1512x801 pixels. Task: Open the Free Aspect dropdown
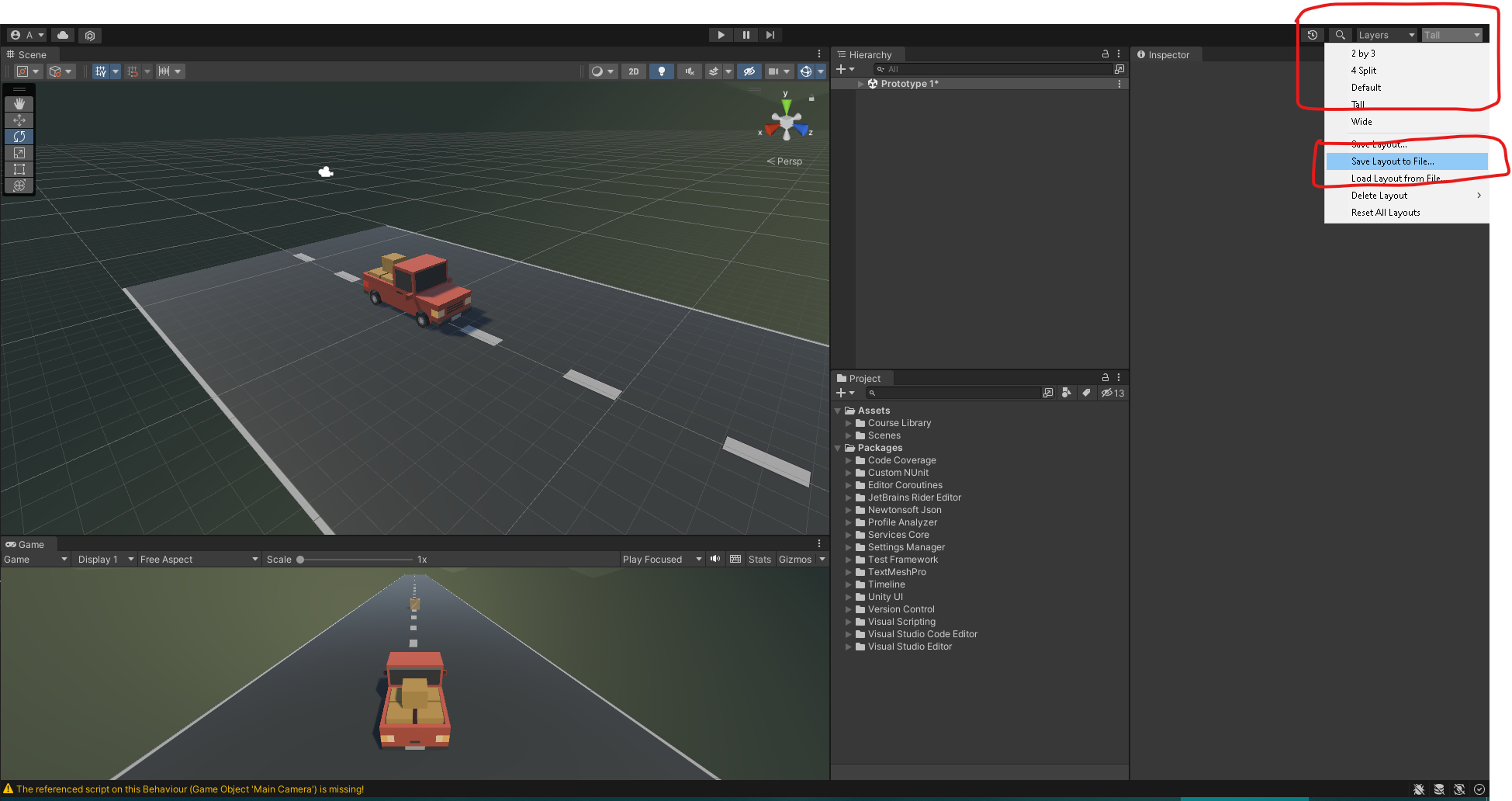click(x=199, y=560)
